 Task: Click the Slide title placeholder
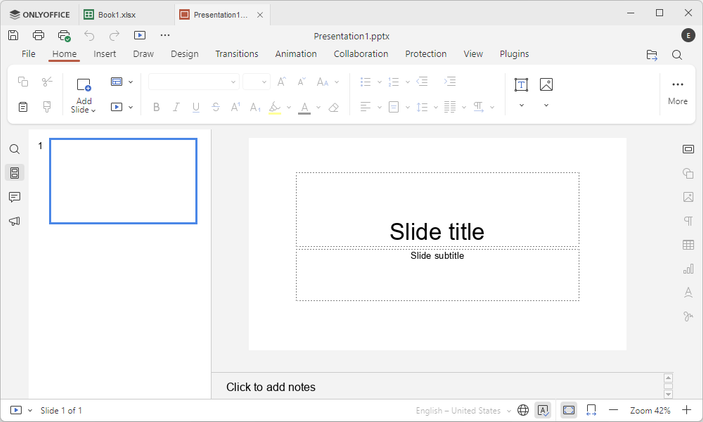[x=437, y=209]
